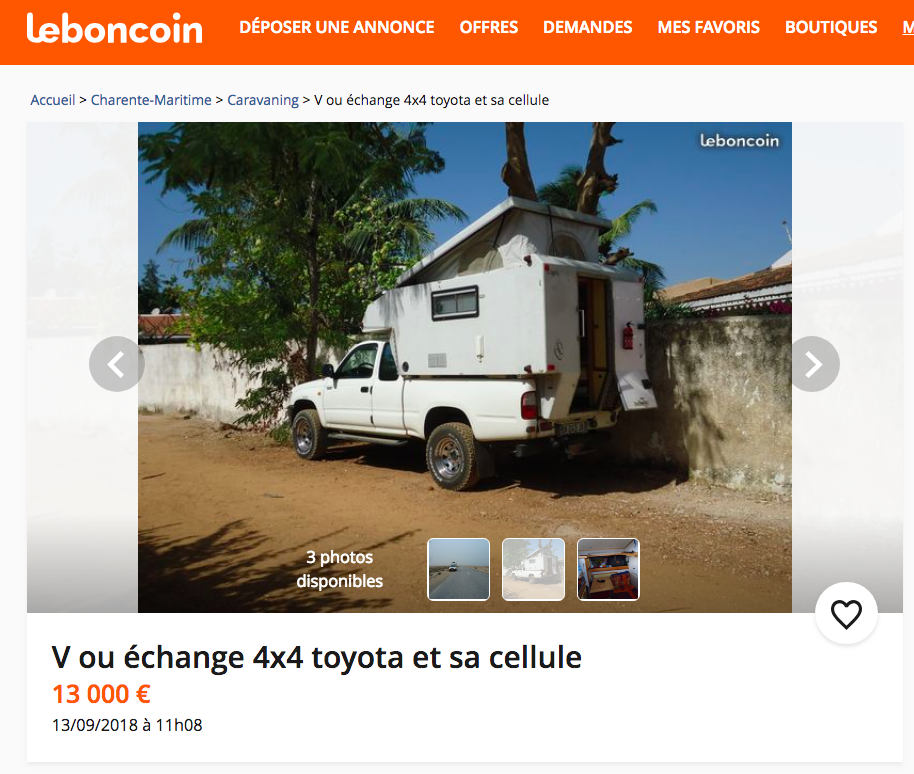Viewport: 914px width, 774px height.
Task: Open Mes Favoris in the header
Action: pyautogui.click(x=708, y=27)
